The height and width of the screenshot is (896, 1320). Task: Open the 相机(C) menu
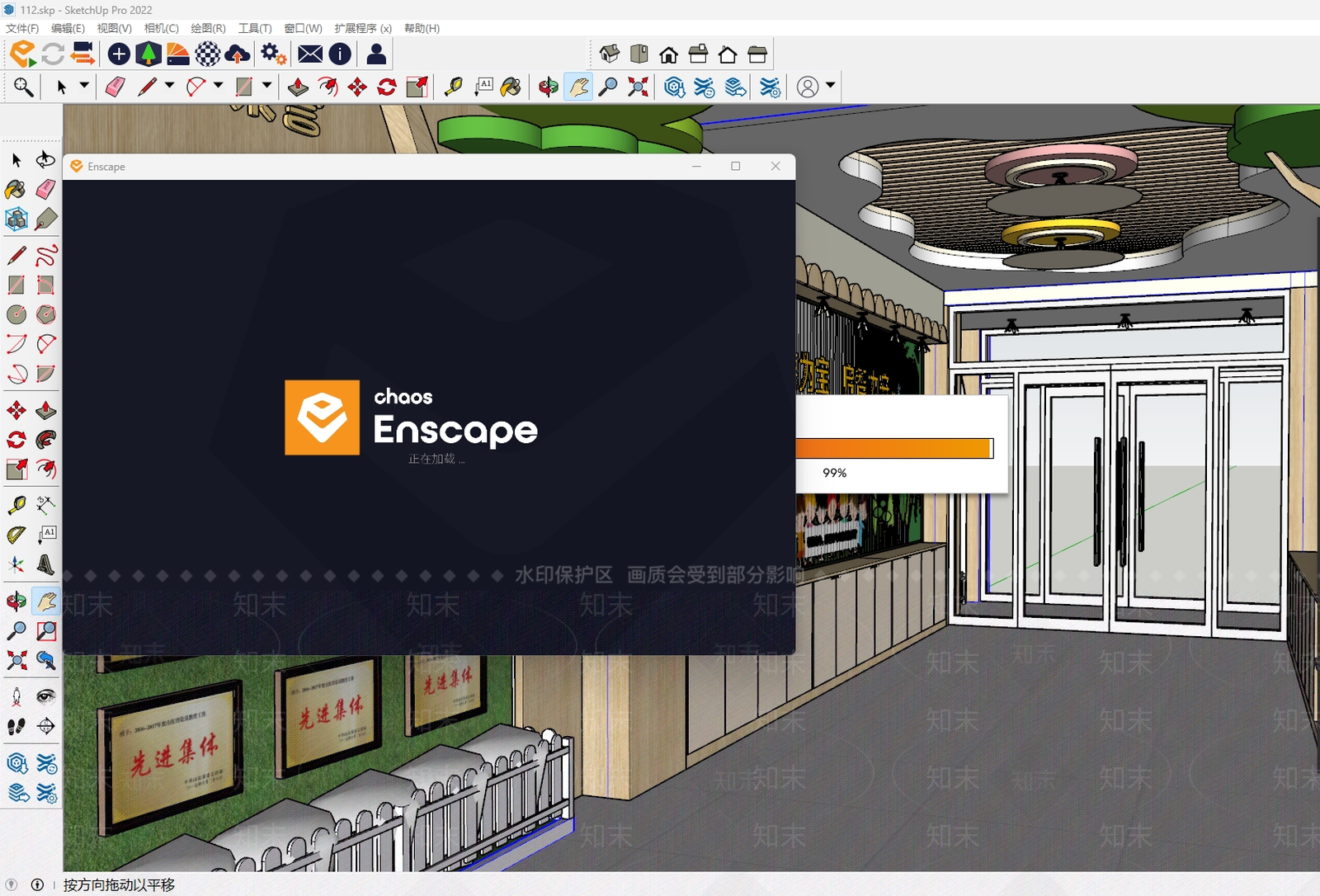(x=162, y=28)
